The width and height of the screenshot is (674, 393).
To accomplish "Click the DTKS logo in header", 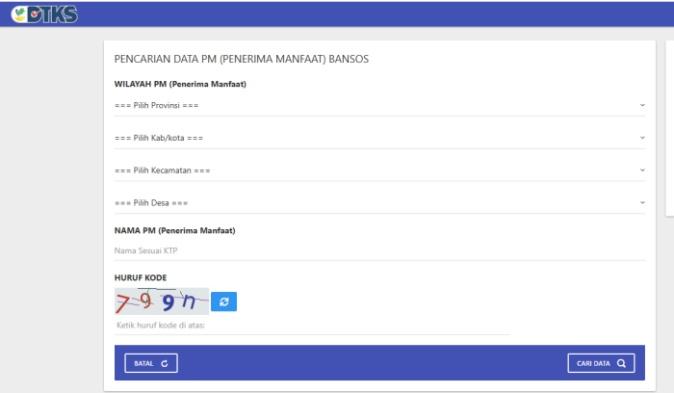I will 45,15.
